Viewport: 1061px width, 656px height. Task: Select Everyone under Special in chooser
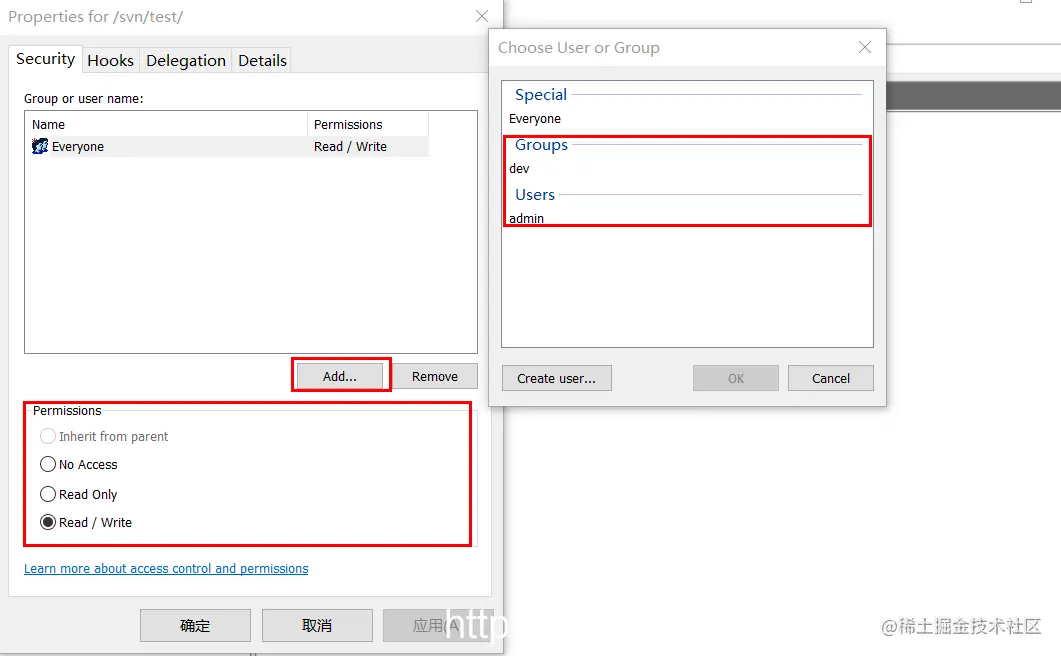pos(535,118)
